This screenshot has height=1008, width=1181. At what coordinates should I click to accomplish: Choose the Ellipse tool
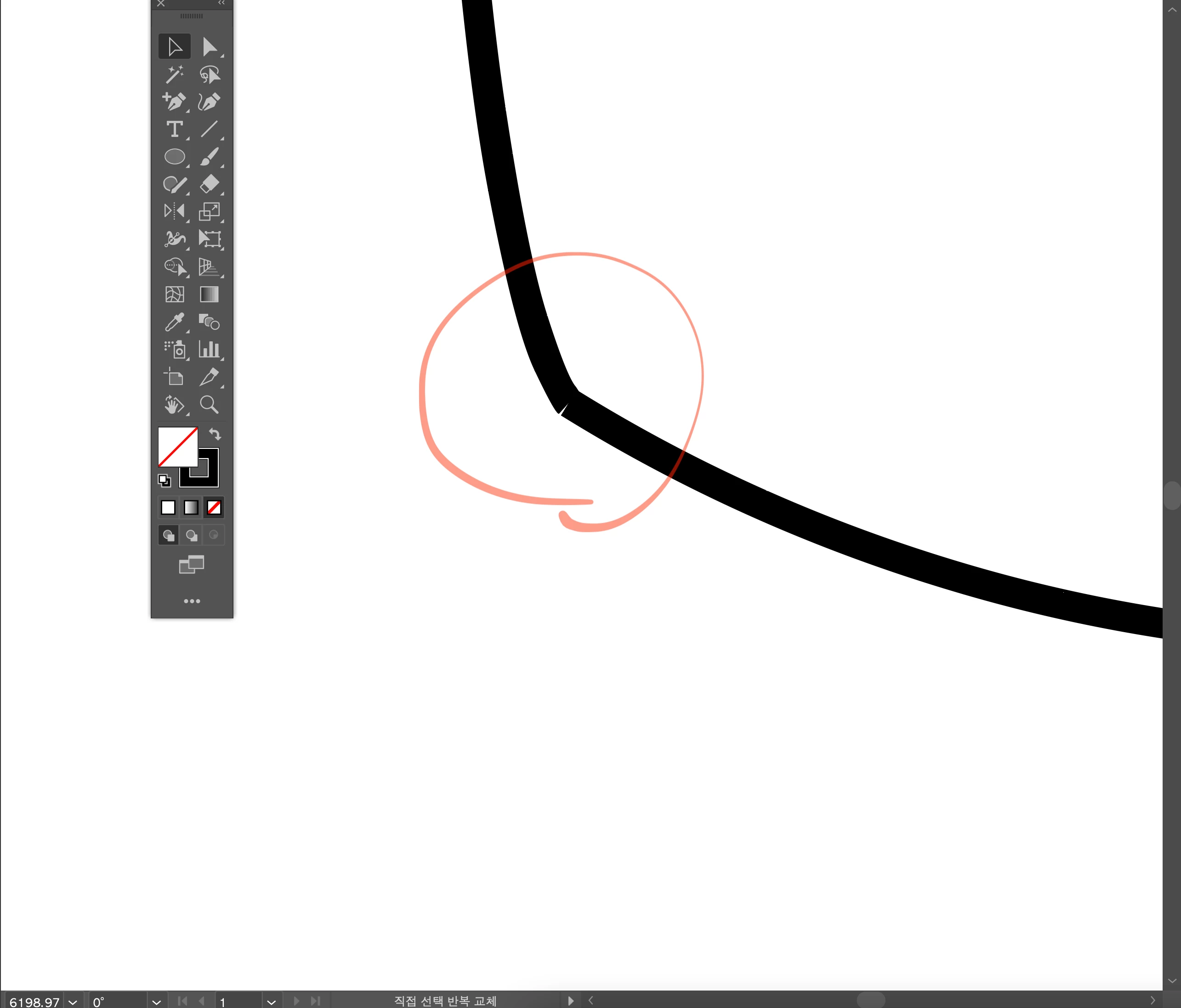pos(175,157)
